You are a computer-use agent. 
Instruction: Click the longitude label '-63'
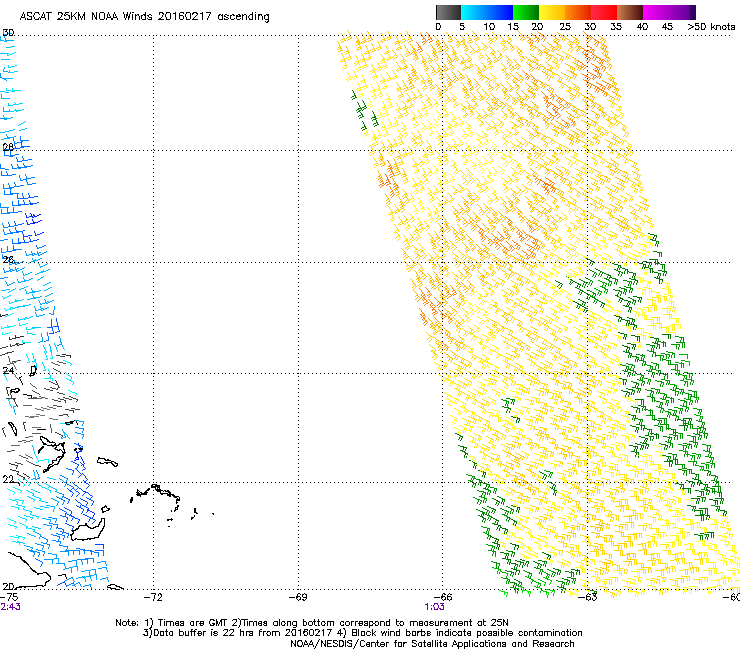click(588, 597)
